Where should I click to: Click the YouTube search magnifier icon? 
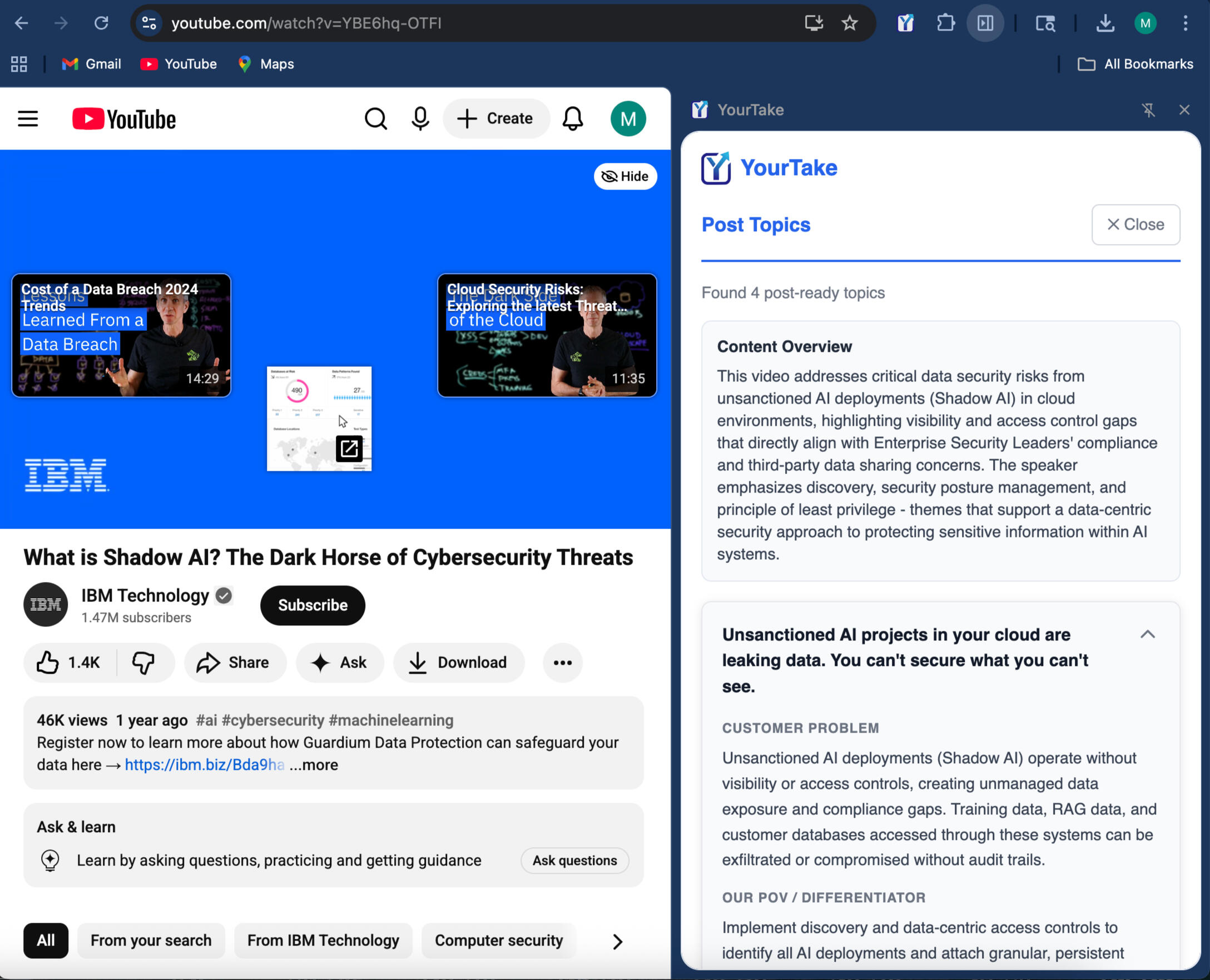[x=375, y=118]
